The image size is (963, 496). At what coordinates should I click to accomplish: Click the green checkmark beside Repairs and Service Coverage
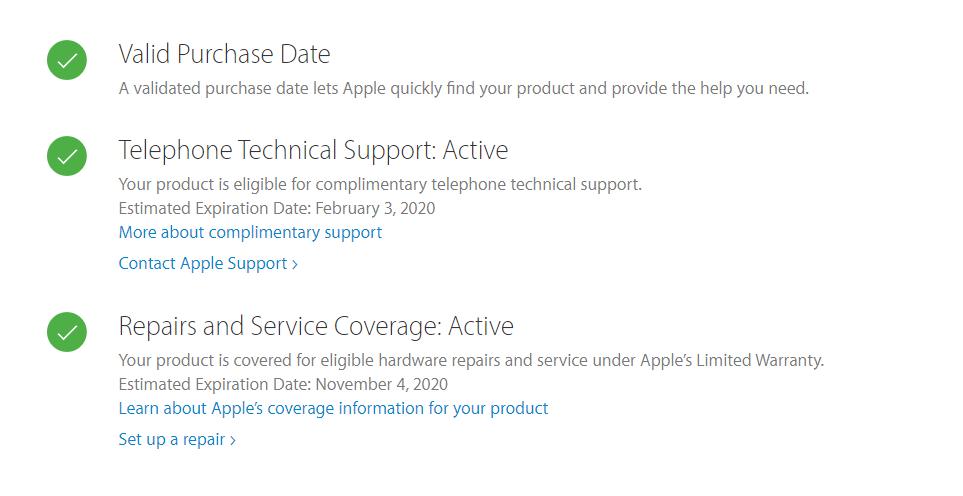(x=67, y=332)
